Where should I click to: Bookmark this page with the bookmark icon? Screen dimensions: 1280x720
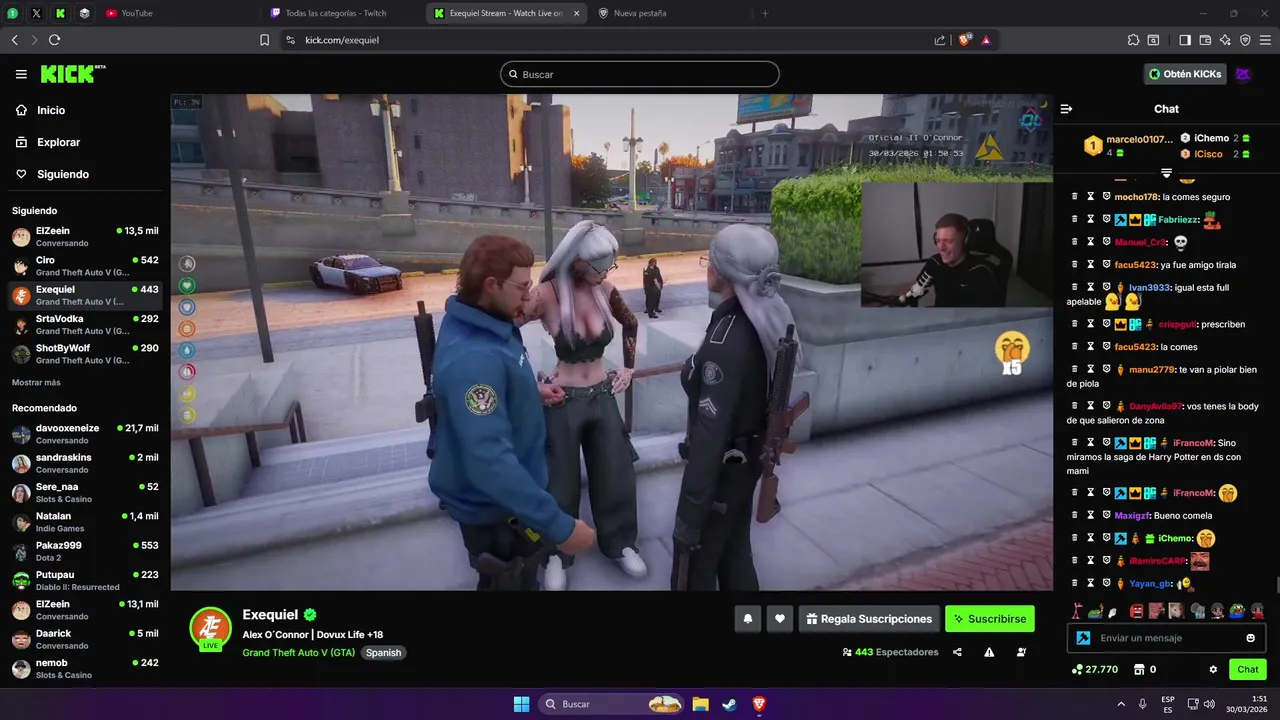click(x=264, y=40)
